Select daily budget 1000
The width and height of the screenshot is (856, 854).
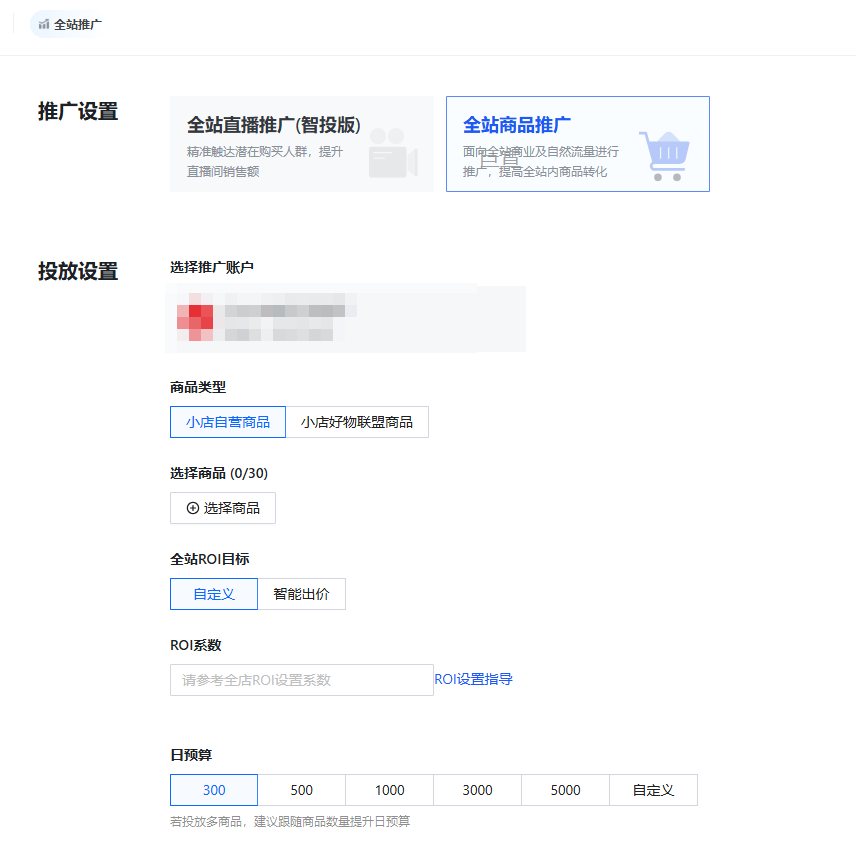(x=390, y=790)
